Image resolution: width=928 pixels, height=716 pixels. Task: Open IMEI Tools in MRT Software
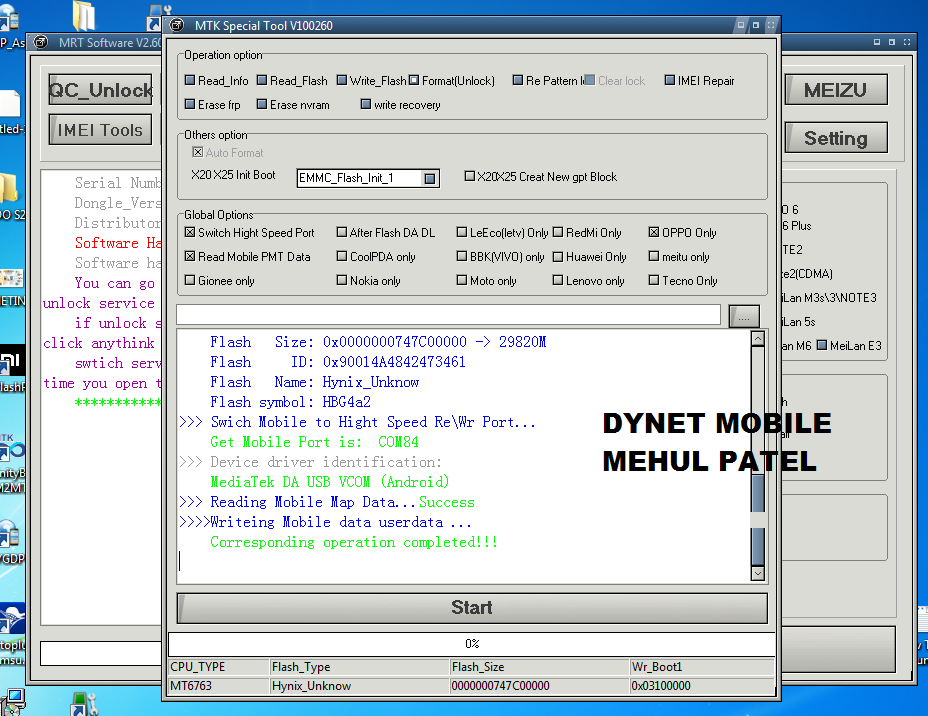[101, 130]
